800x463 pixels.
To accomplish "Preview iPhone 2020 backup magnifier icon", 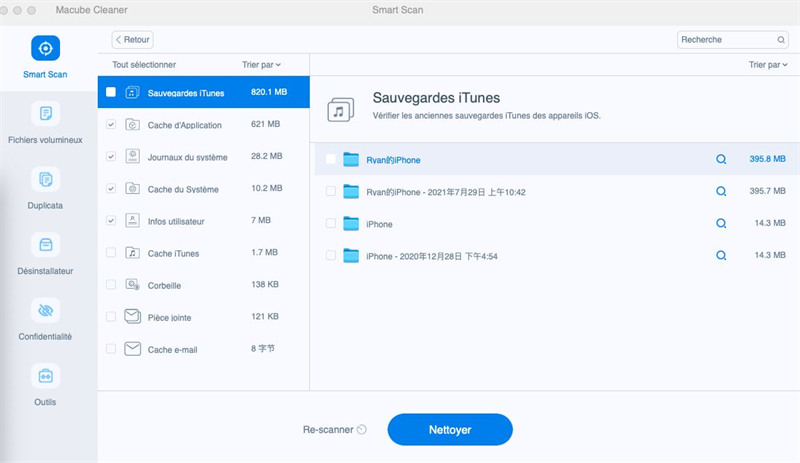I will [x=721, y=255].
